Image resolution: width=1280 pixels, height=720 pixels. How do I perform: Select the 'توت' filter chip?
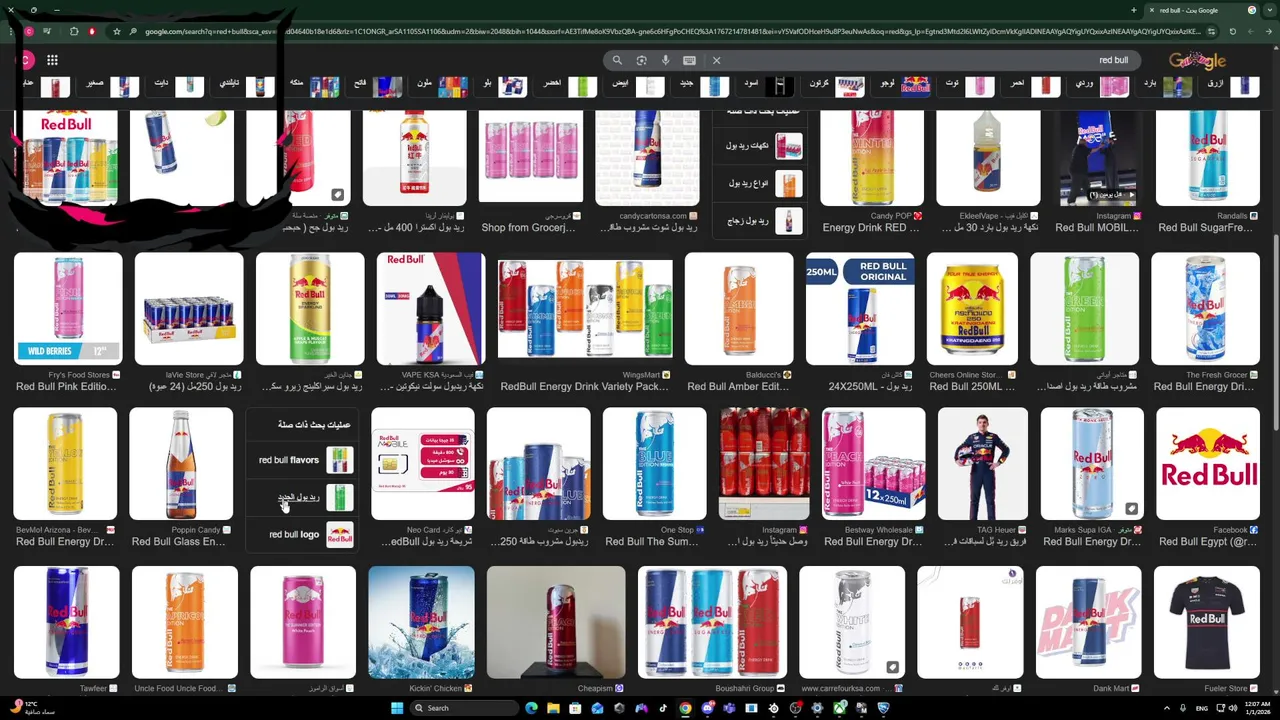pyautogui.click(x=965, y=85)
